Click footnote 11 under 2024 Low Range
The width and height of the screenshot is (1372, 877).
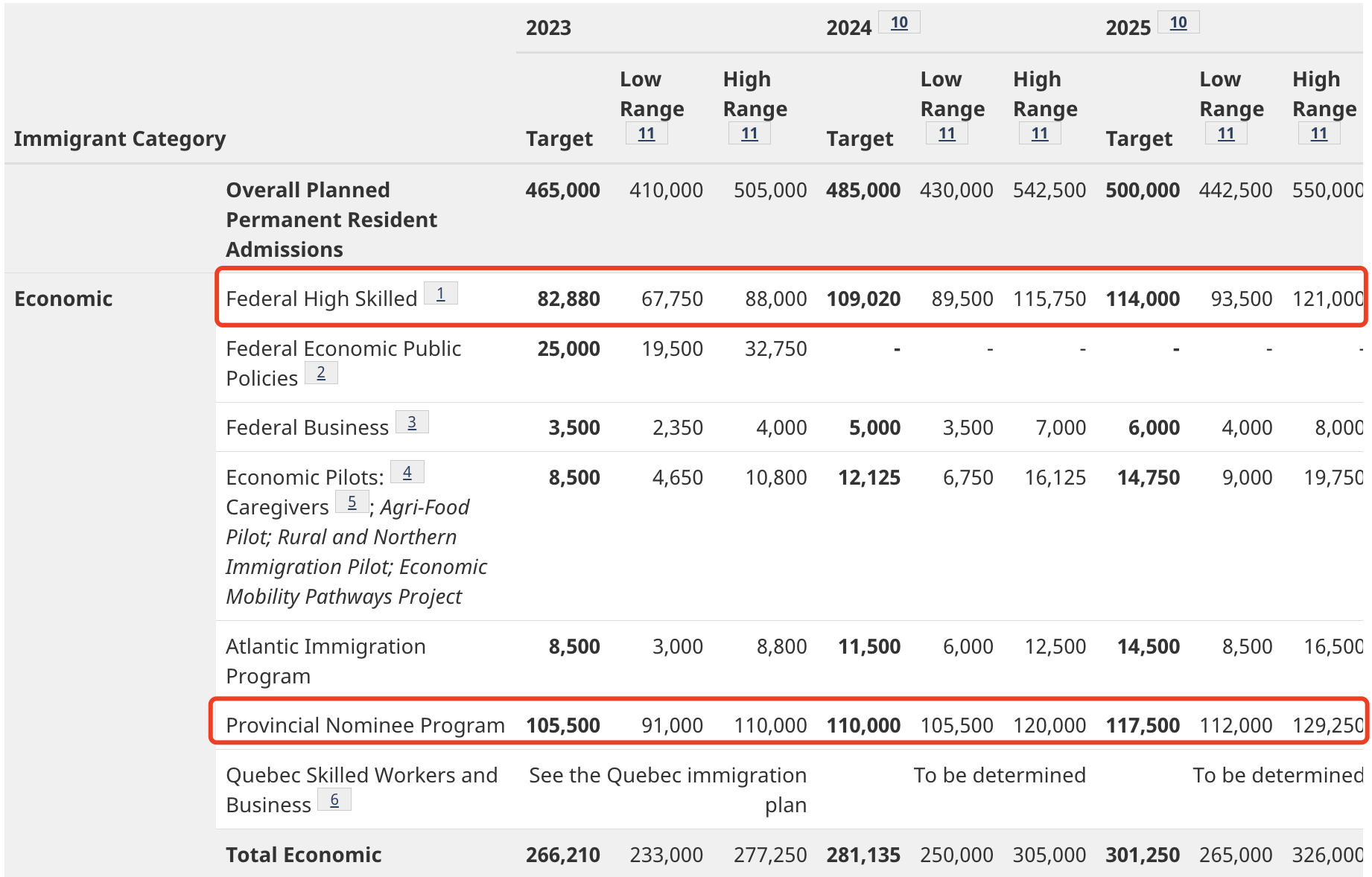pos(947,134)
